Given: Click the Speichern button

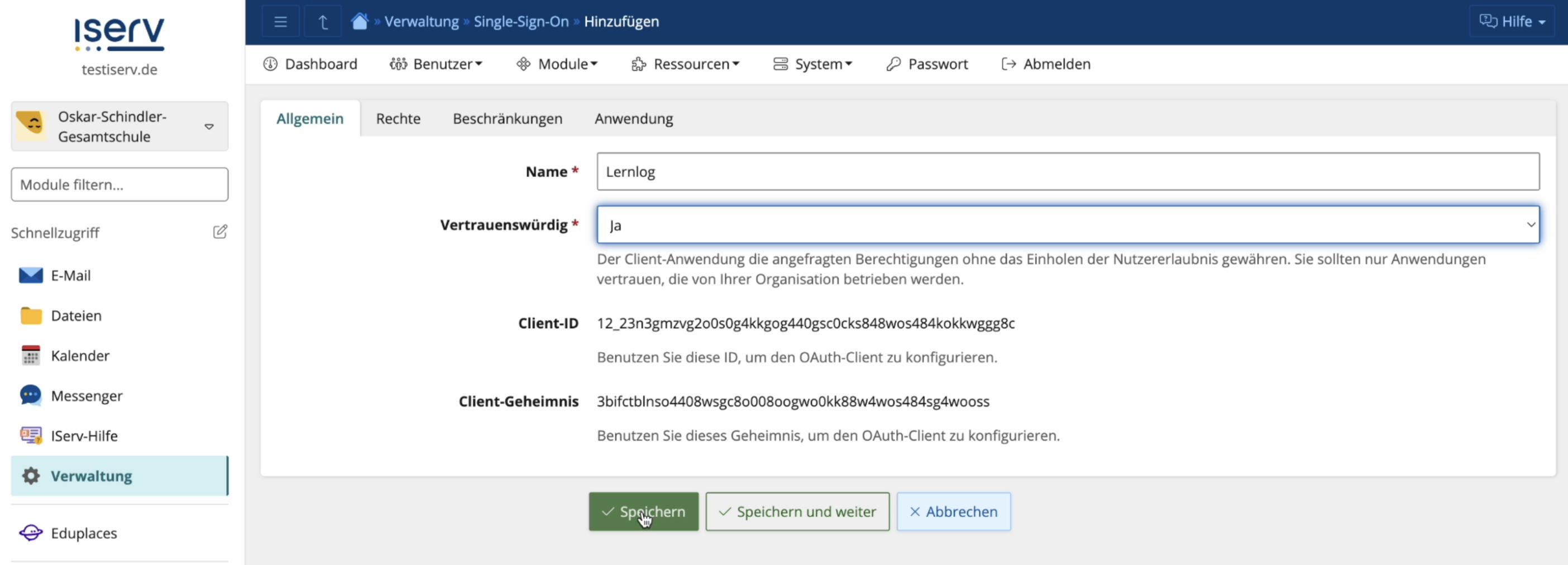Looking at the screenshot, I should point(643,511).
